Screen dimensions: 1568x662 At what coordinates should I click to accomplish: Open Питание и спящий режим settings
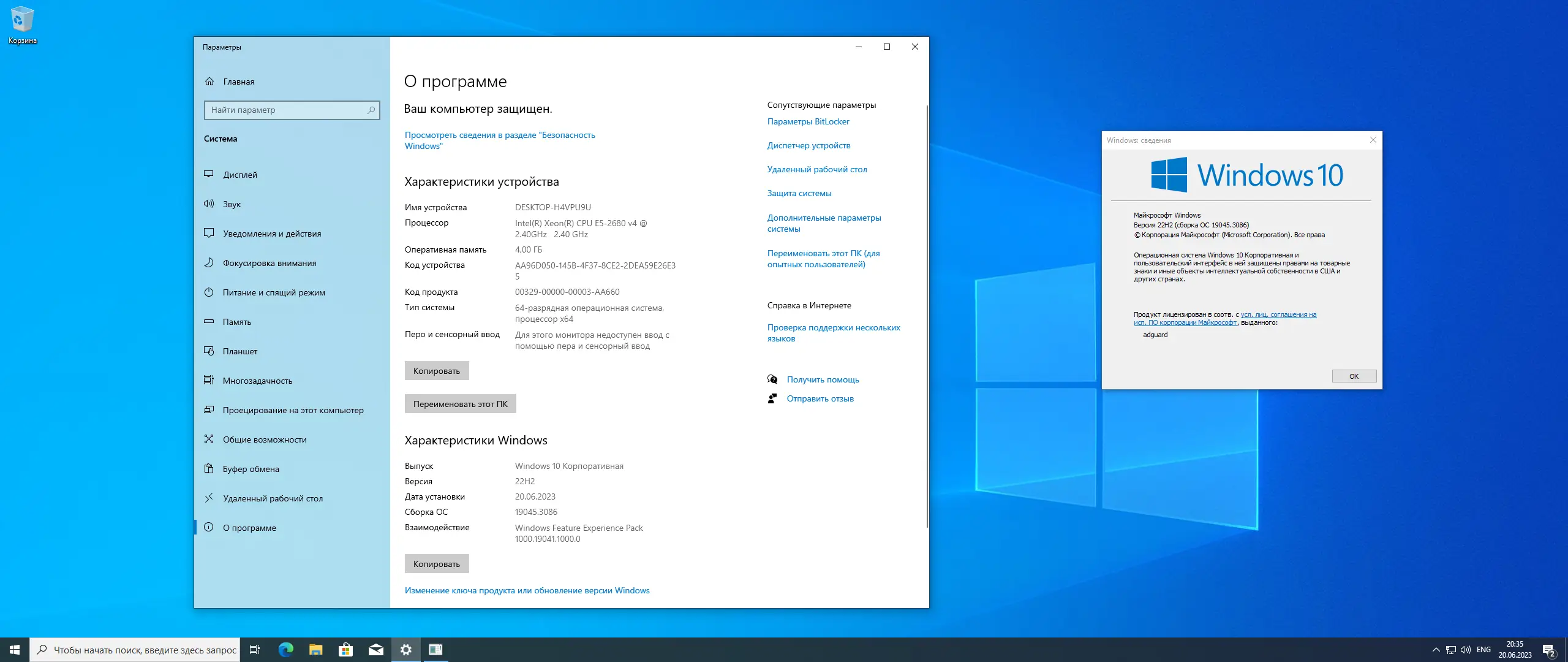pyautogui.click(x=273, y=292)
